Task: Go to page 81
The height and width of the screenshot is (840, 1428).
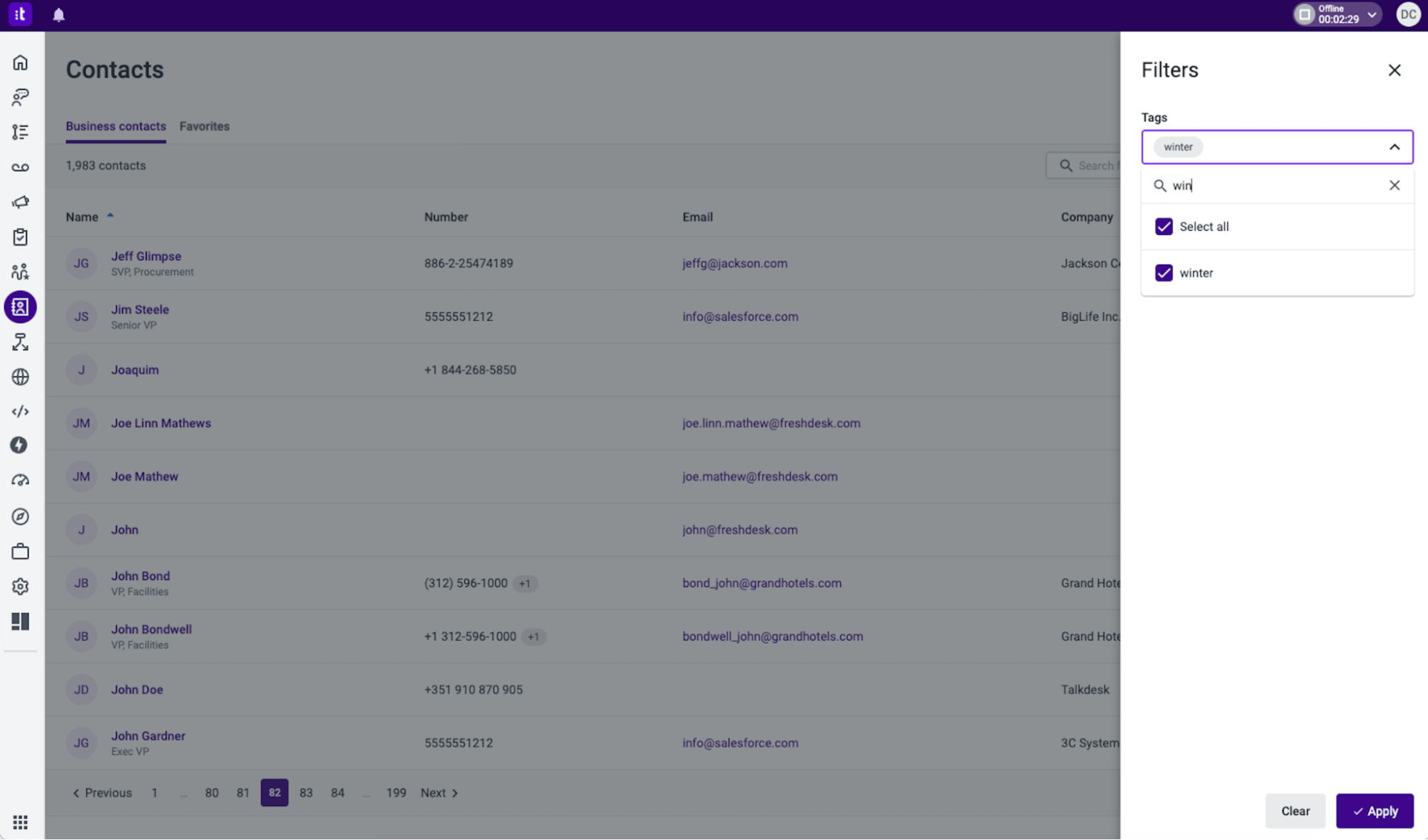Action: point(243,793)
